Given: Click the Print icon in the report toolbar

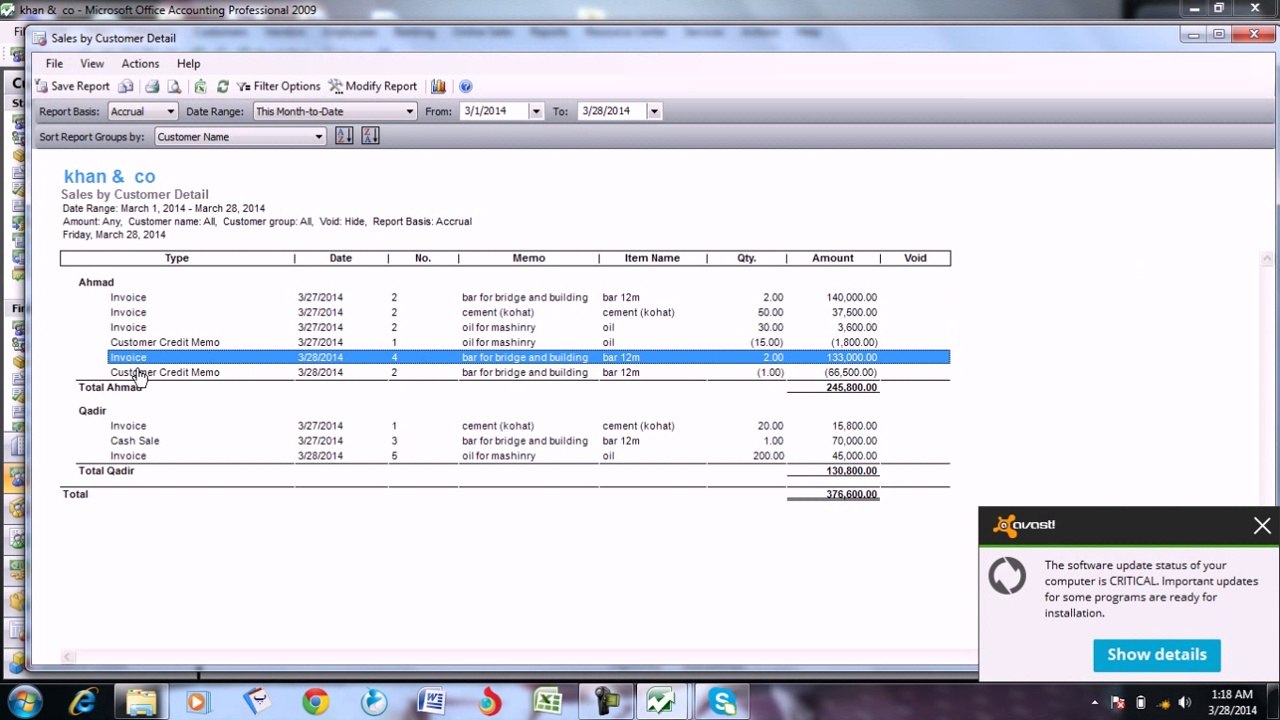Looking at the screenshot, I should pos(152,87).
